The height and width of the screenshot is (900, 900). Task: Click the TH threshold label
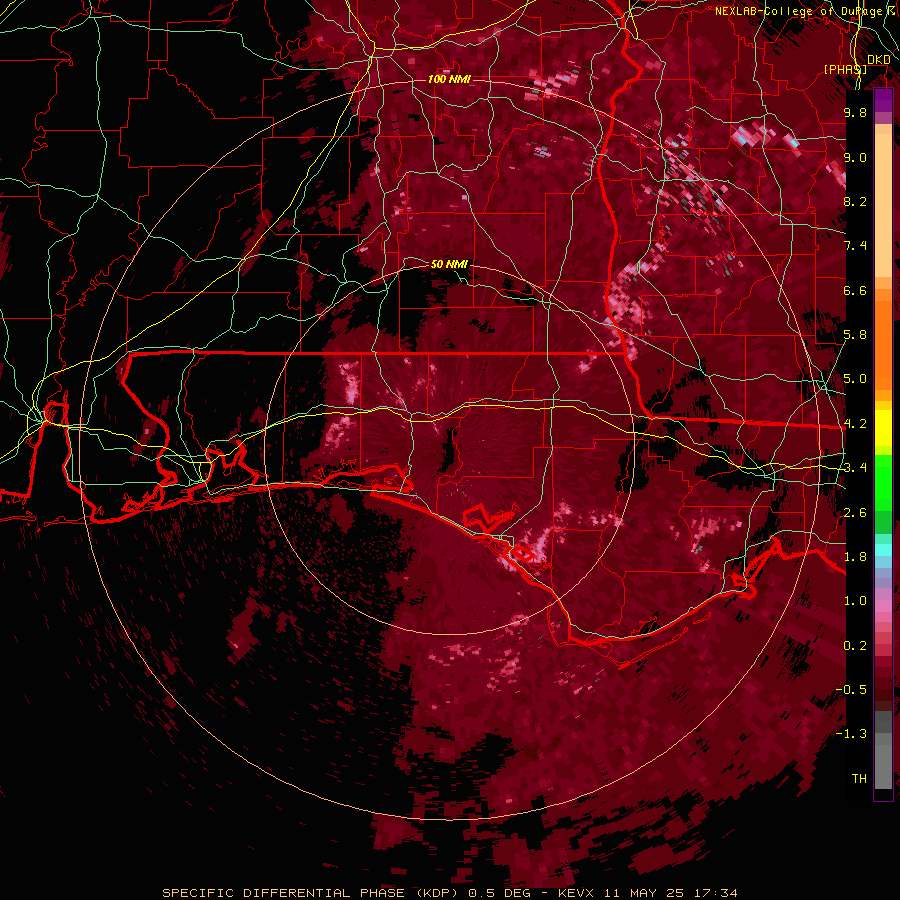(859, 779)
